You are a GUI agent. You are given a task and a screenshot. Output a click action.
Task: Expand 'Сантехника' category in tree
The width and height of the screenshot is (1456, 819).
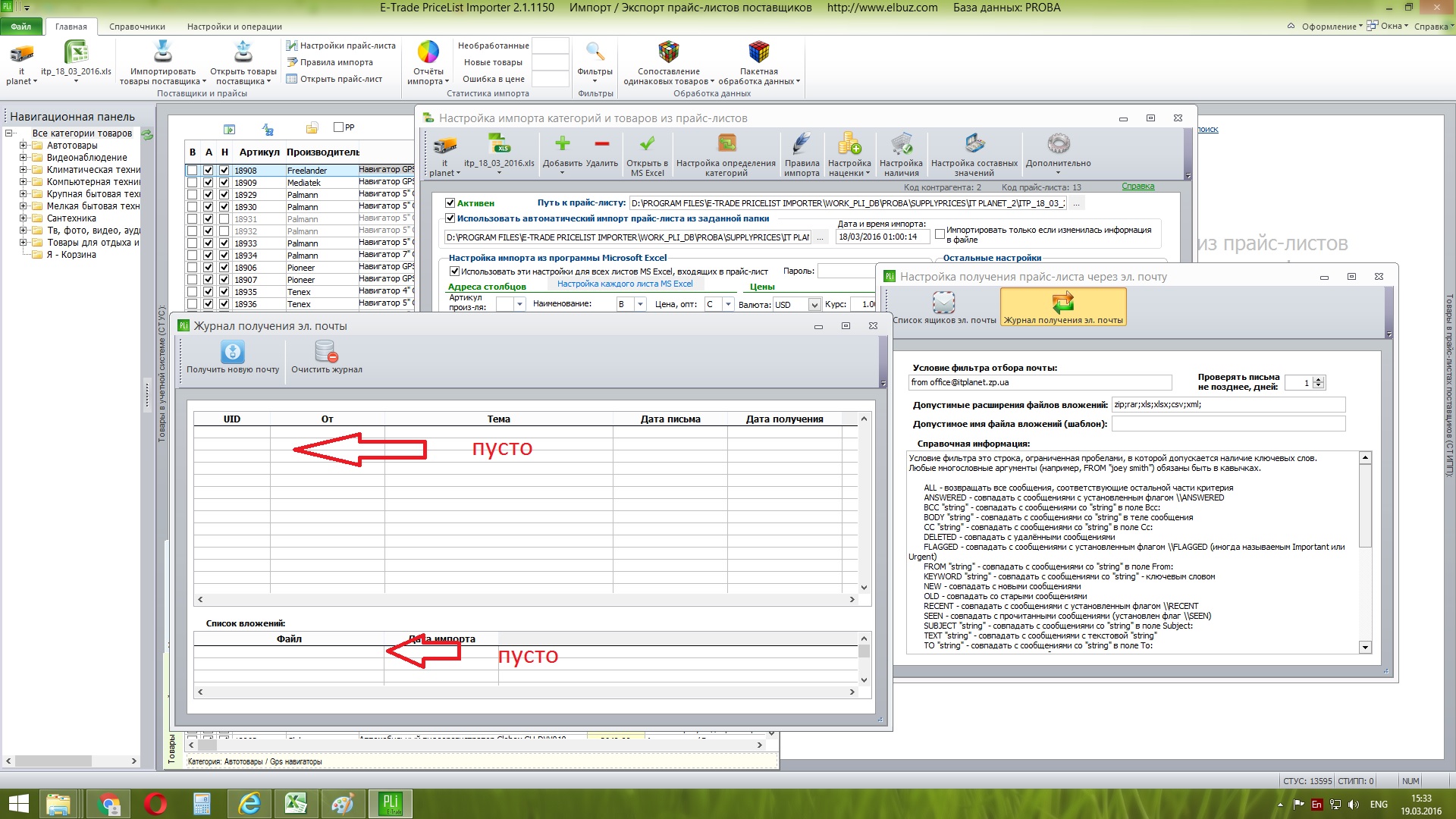23,218
